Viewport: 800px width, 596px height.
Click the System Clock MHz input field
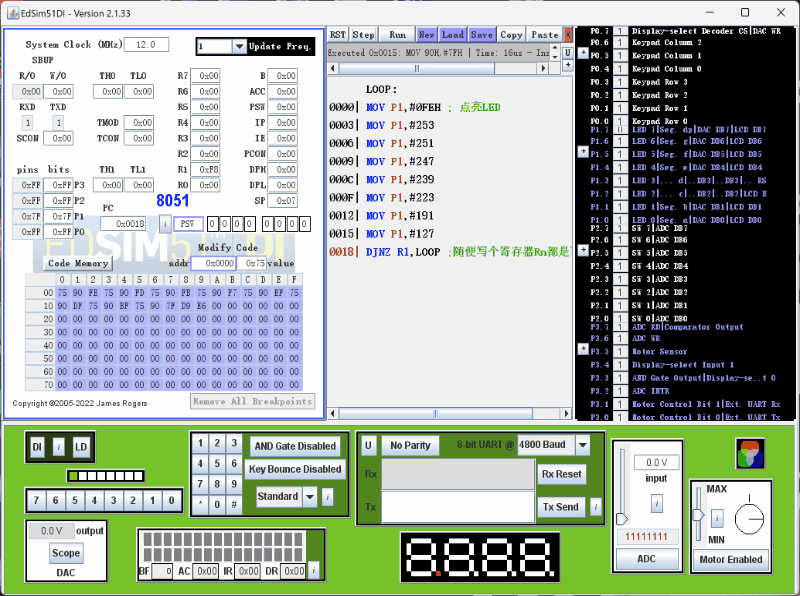pos(146,45)
